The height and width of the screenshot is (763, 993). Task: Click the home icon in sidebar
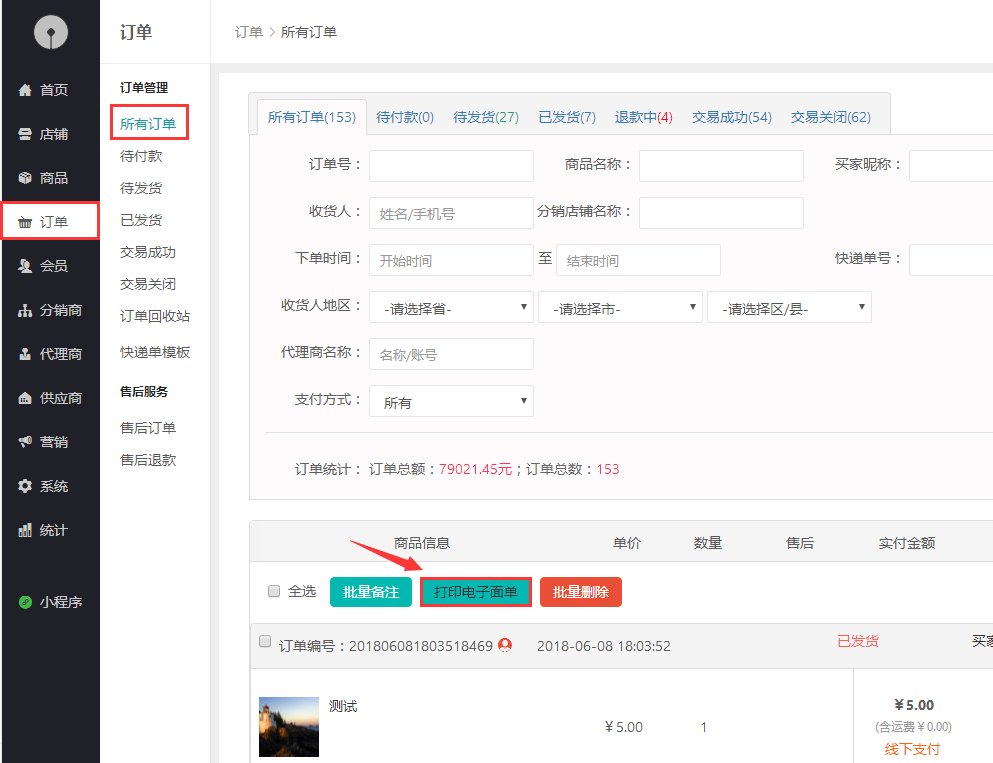point(26,90)
